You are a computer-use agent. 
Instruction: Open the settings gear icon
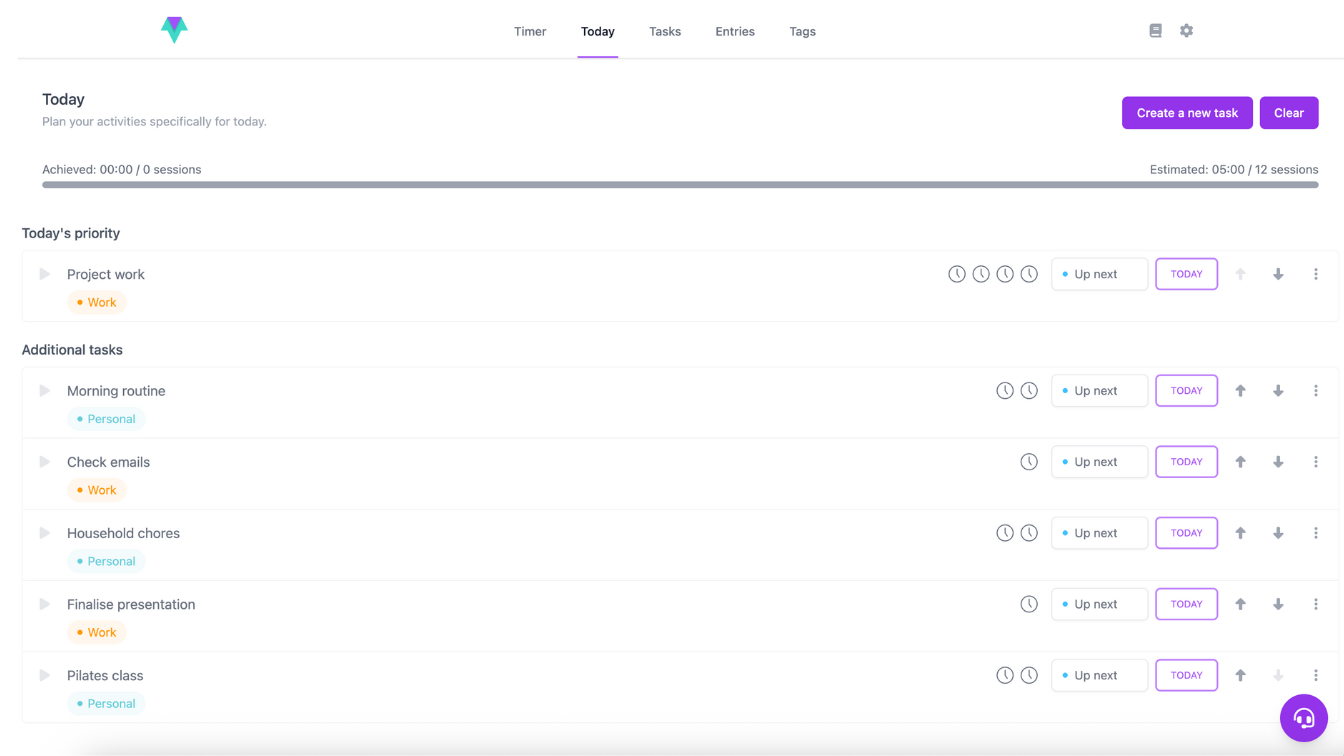pos(1186,31)
